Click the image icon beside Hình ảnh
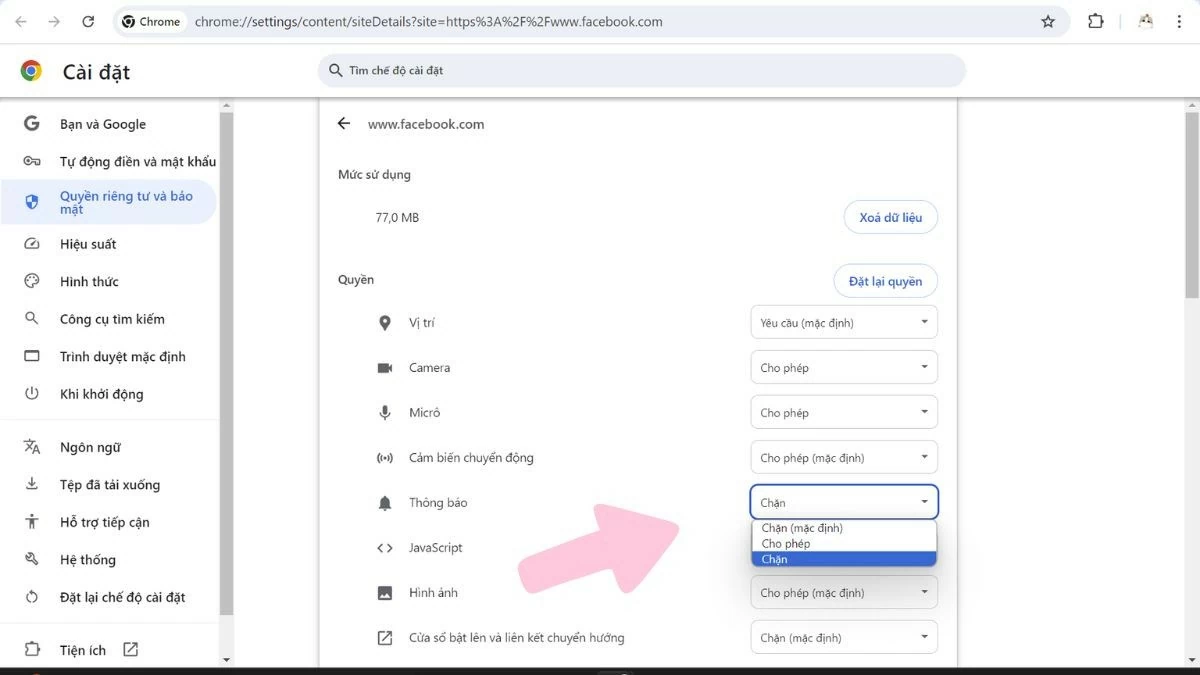1200x675 pixels. [x=385, y=592]
